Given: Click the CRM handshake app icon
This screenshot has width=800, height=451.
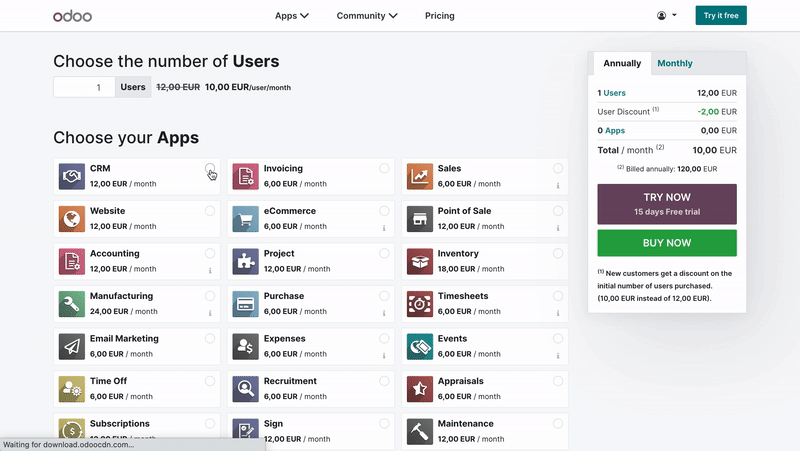Looking at the screenshot, I should coord(71,177).
